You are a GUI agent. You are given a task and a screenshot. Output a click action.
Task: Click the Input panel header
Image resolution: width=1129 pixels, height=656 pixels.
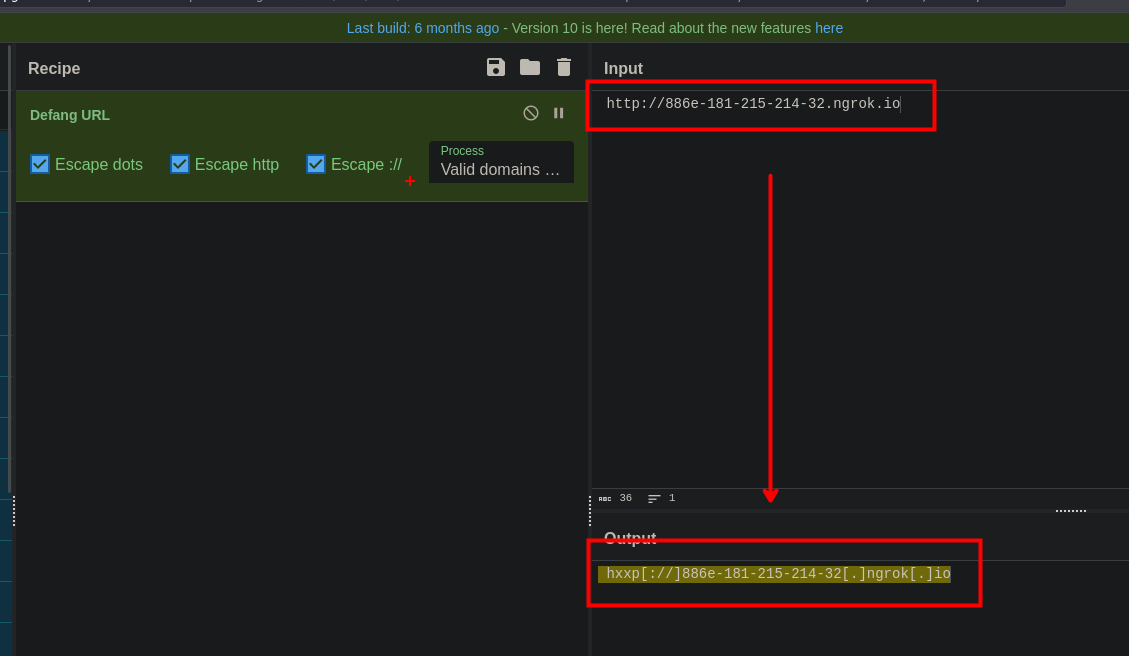pos(623,68)
